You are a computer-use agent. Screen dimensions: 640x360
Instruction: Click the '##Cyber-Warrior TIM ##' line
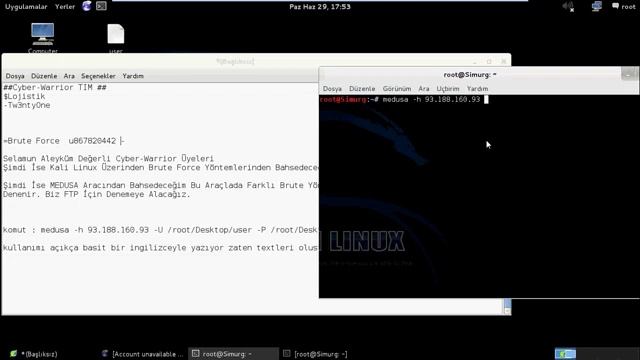click(x=55, y=87)
